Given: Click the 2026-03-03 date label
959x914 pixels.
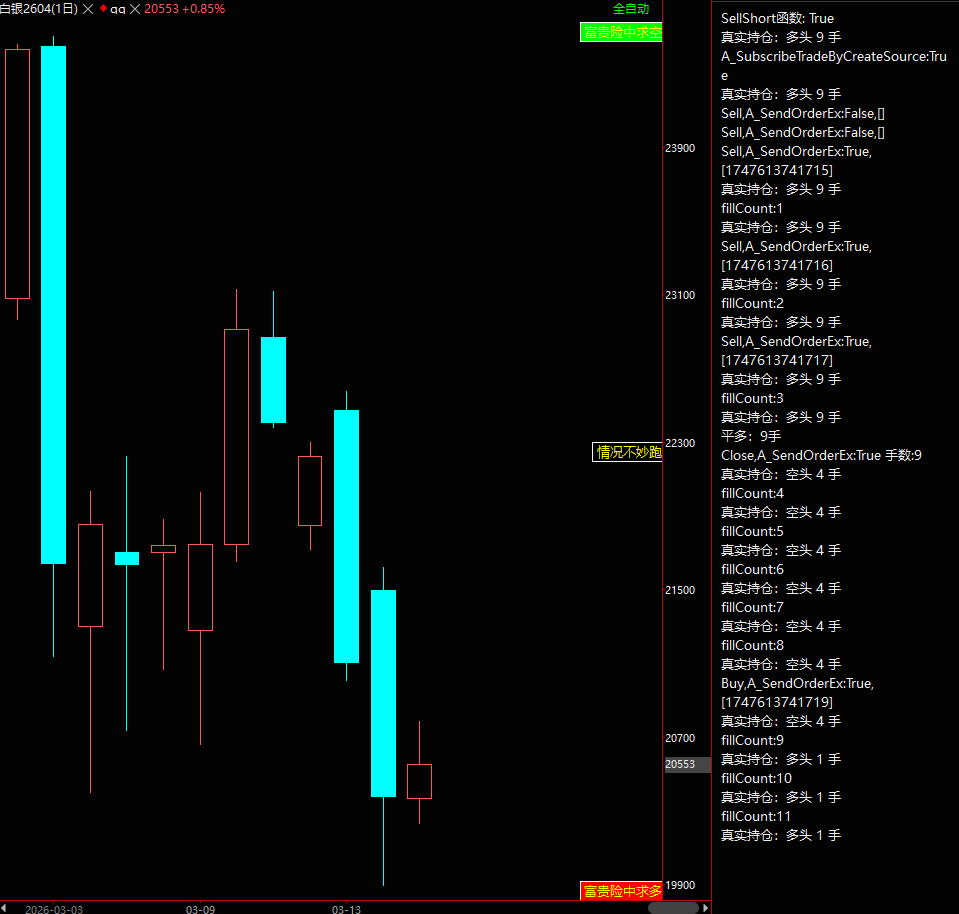Looking at the screenshot, I should pyautogui.click(x=54, y=909).
